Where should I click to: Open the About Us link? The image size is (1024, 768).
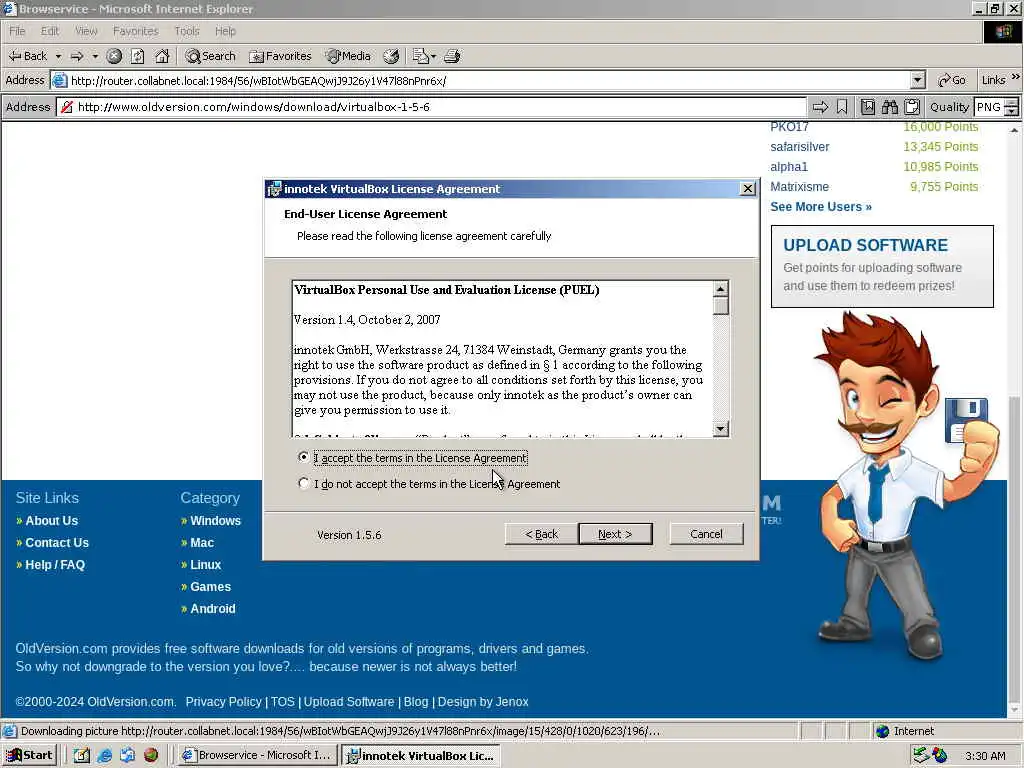(51, 520)
